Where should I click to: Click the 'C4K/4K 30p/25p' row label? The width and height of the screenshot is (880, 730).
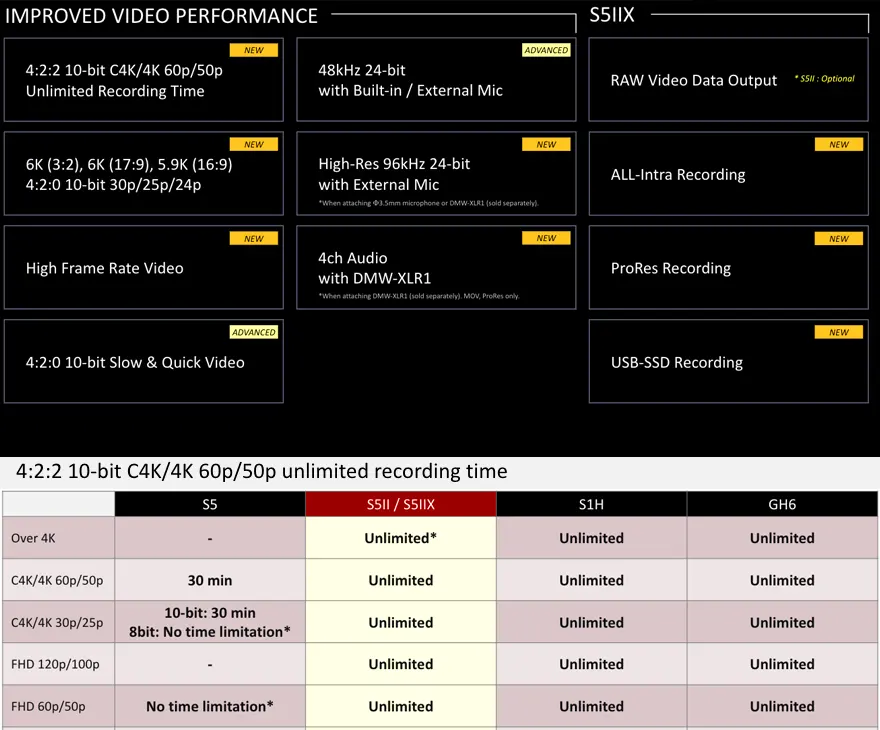click(x=57, y=622)
